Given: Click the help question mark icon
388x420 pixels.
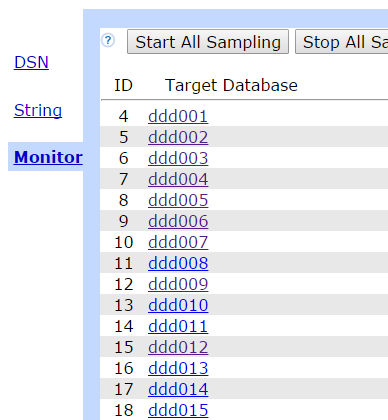Looking at the screenshot, I should (108, 41).
